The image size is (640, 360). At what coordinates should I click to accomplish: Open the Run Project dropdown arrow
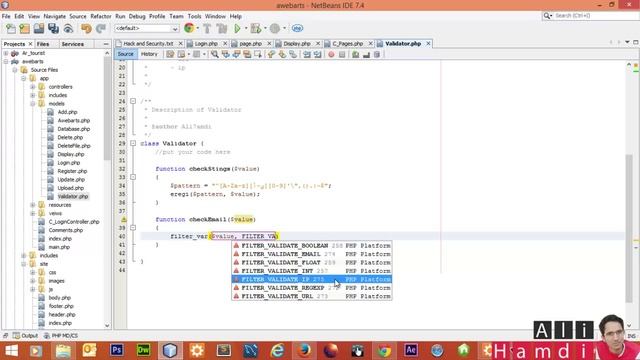pyautogui.click(x=246, y=29)
